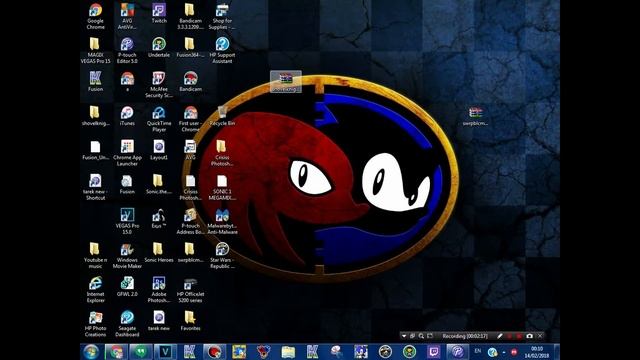The height and width of the screenshot is (360, 640).
Task: Select the Bandicam 3.3.3.1209 folder
Action: click(190, 16)
